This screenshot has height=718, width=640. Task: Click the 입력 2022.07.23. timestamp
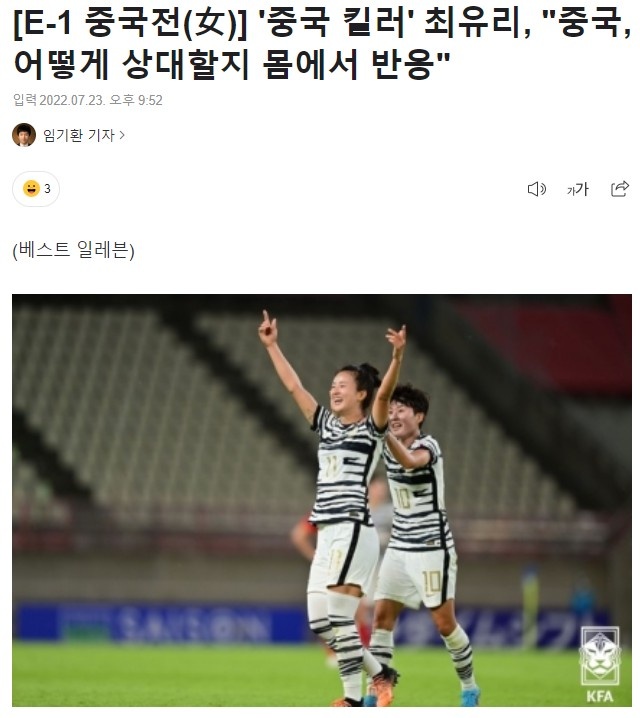58,100
